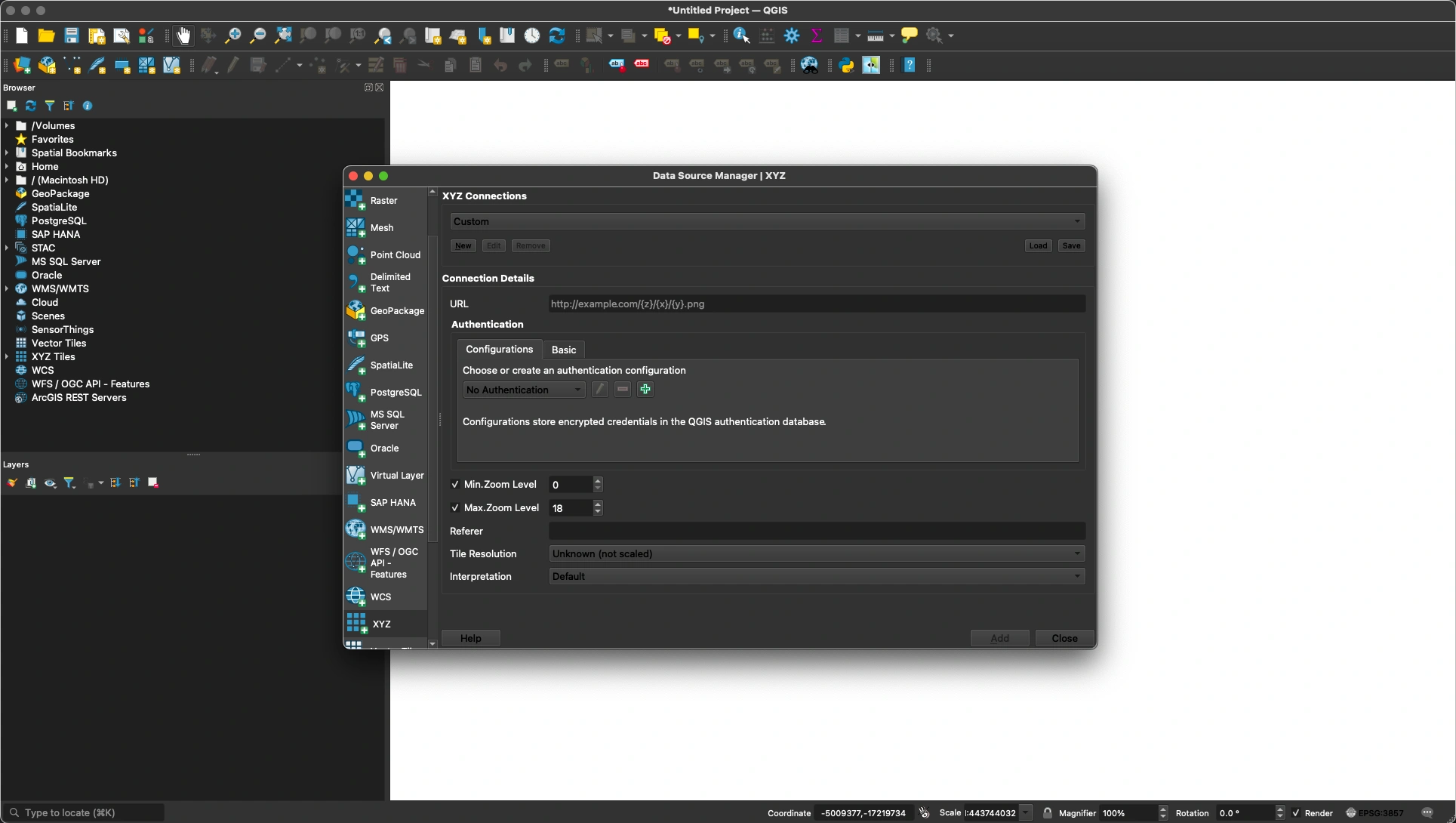Increase the Rotation stepper in status bar

pyautogui.click(x=1279, y=809)
